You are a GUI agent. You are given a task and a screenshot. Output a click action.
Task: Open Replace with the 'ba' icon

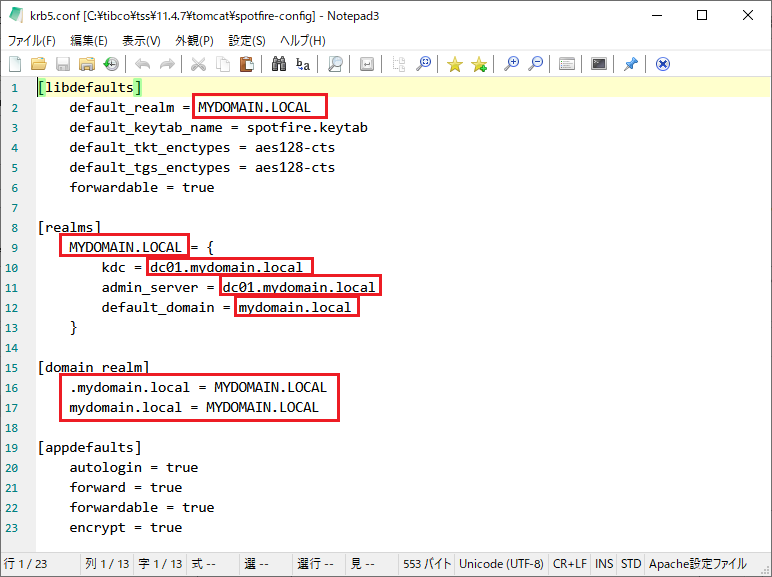[303, 64]
